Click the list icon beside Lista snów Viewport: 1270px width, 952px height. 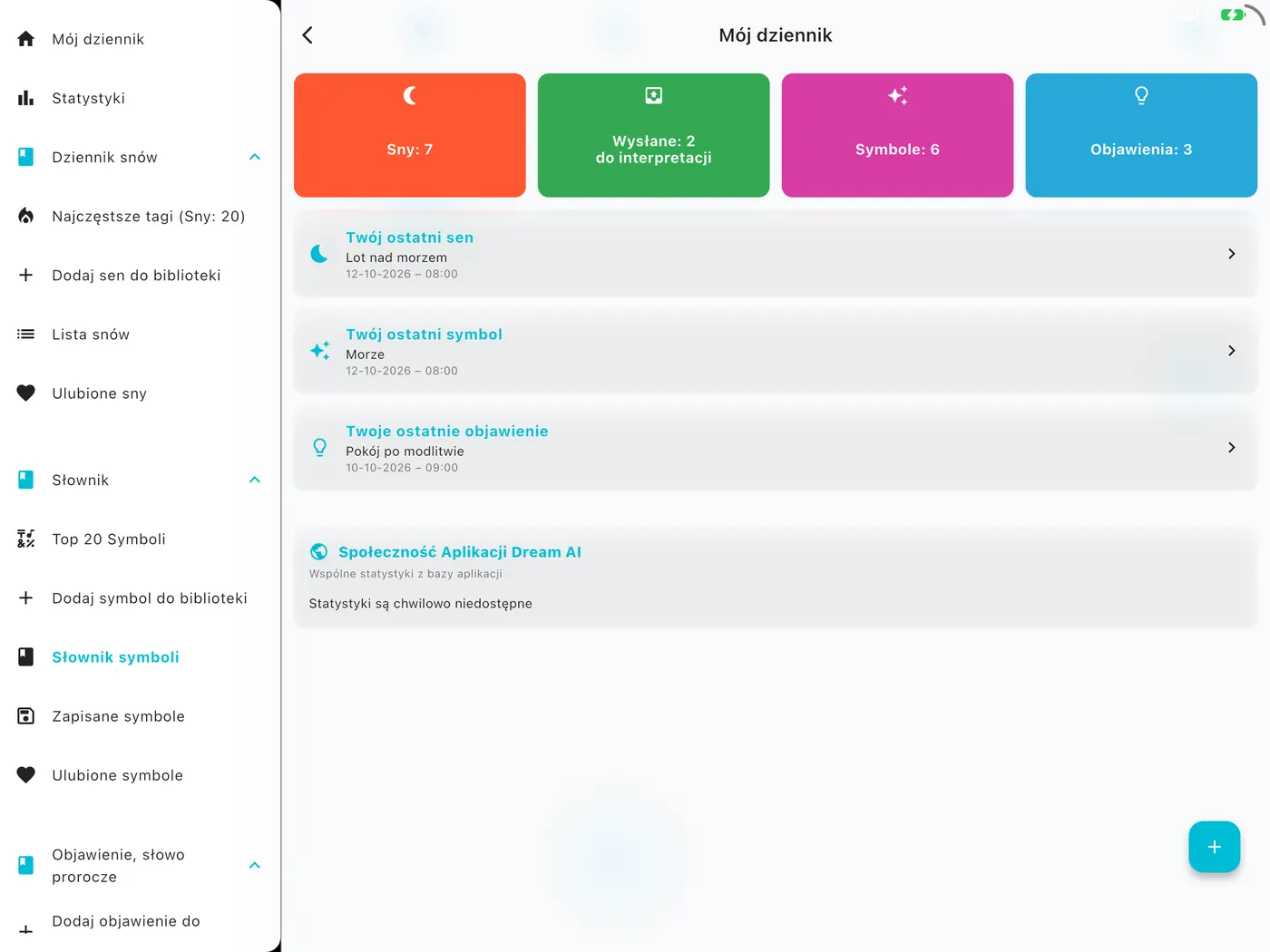26,335
